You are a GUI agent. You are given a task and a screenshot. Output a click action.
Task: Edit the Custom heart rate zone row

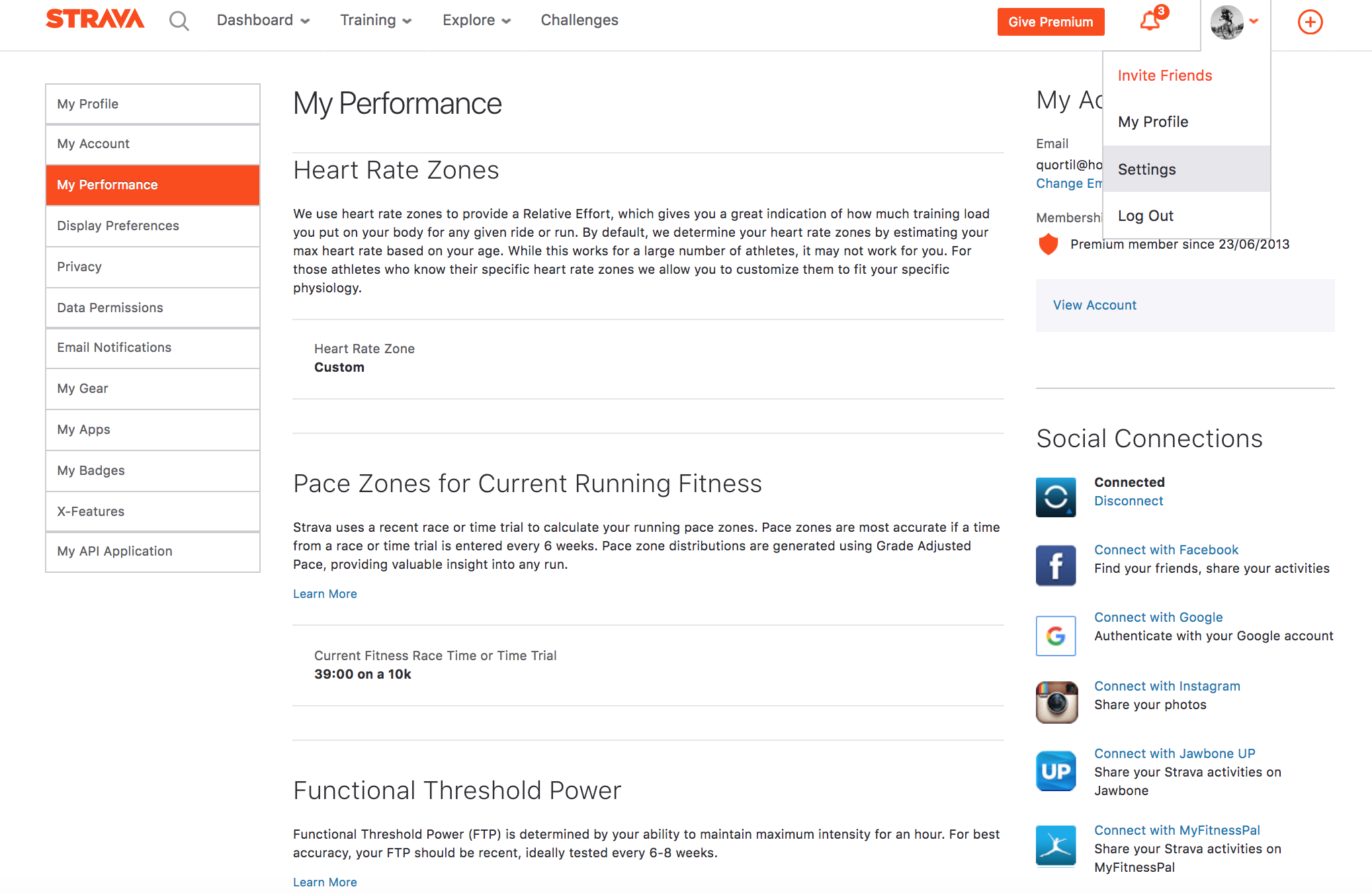(x=648, y=359)
